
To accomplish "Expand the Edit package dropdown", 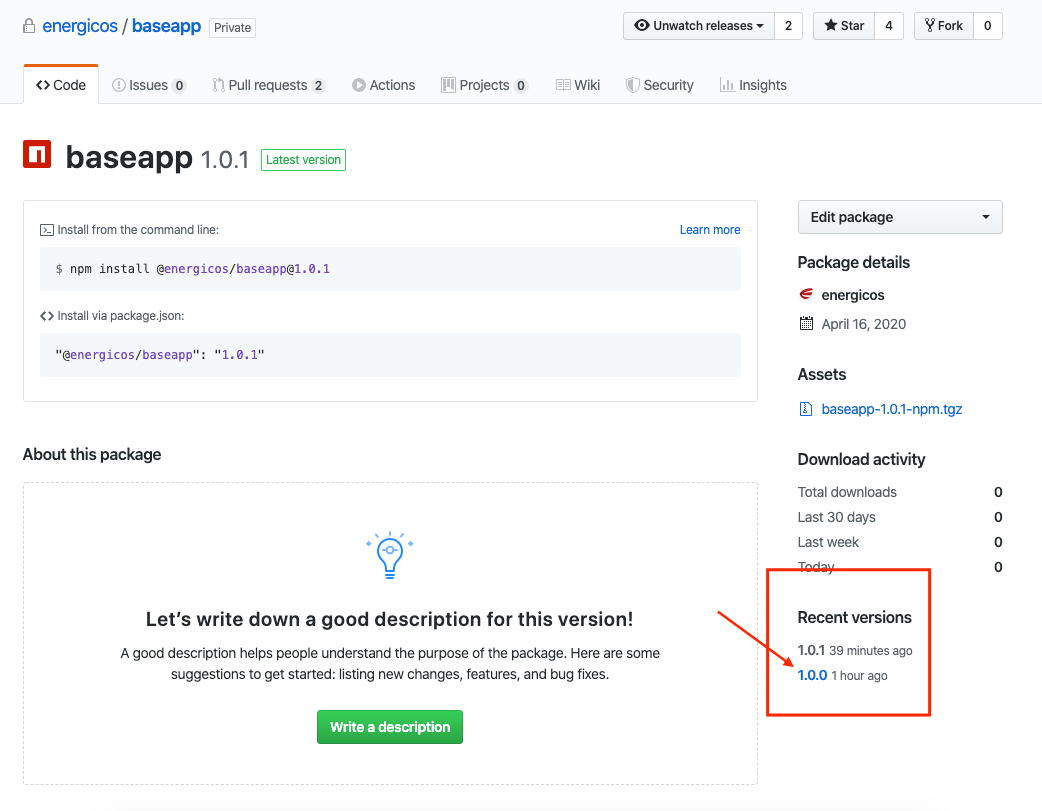I will pos(900,217).
